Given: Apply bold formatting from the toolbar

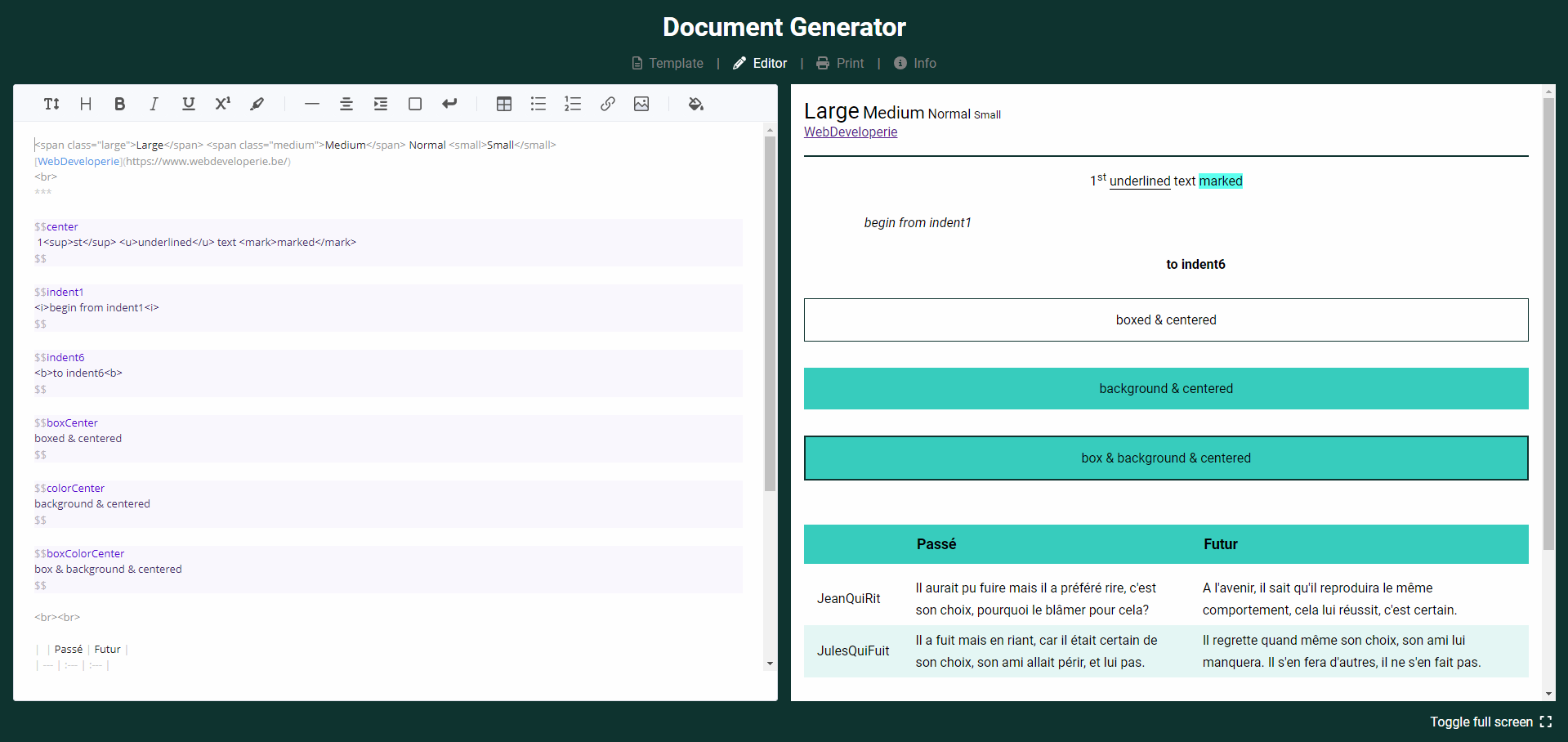Looking at the screenshot, I should (120, 104).
